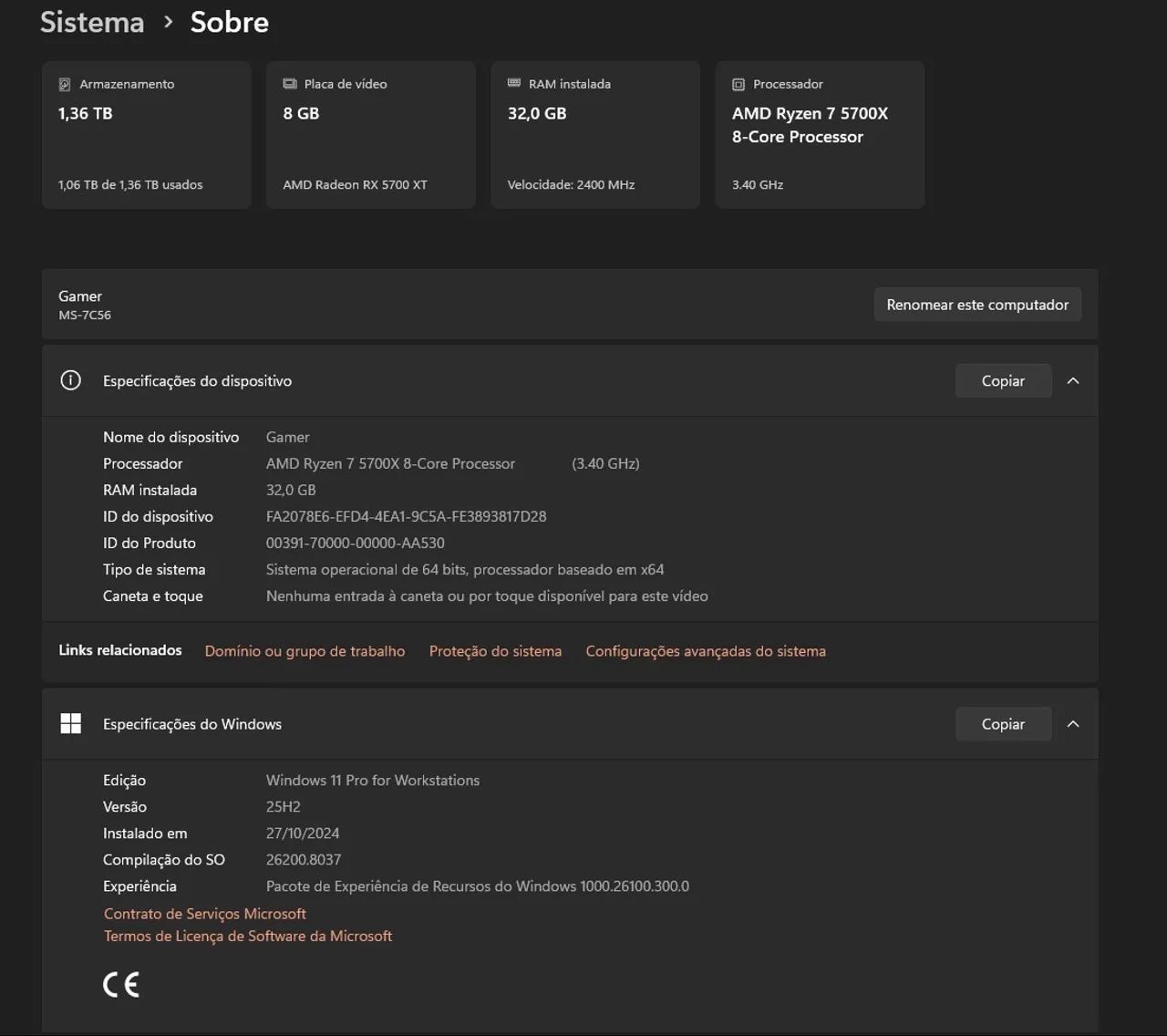Click the edition value Windows 11 Pro for Workstations
1167x1036 pixels.
pyautogui.click(x=373, y=780)
